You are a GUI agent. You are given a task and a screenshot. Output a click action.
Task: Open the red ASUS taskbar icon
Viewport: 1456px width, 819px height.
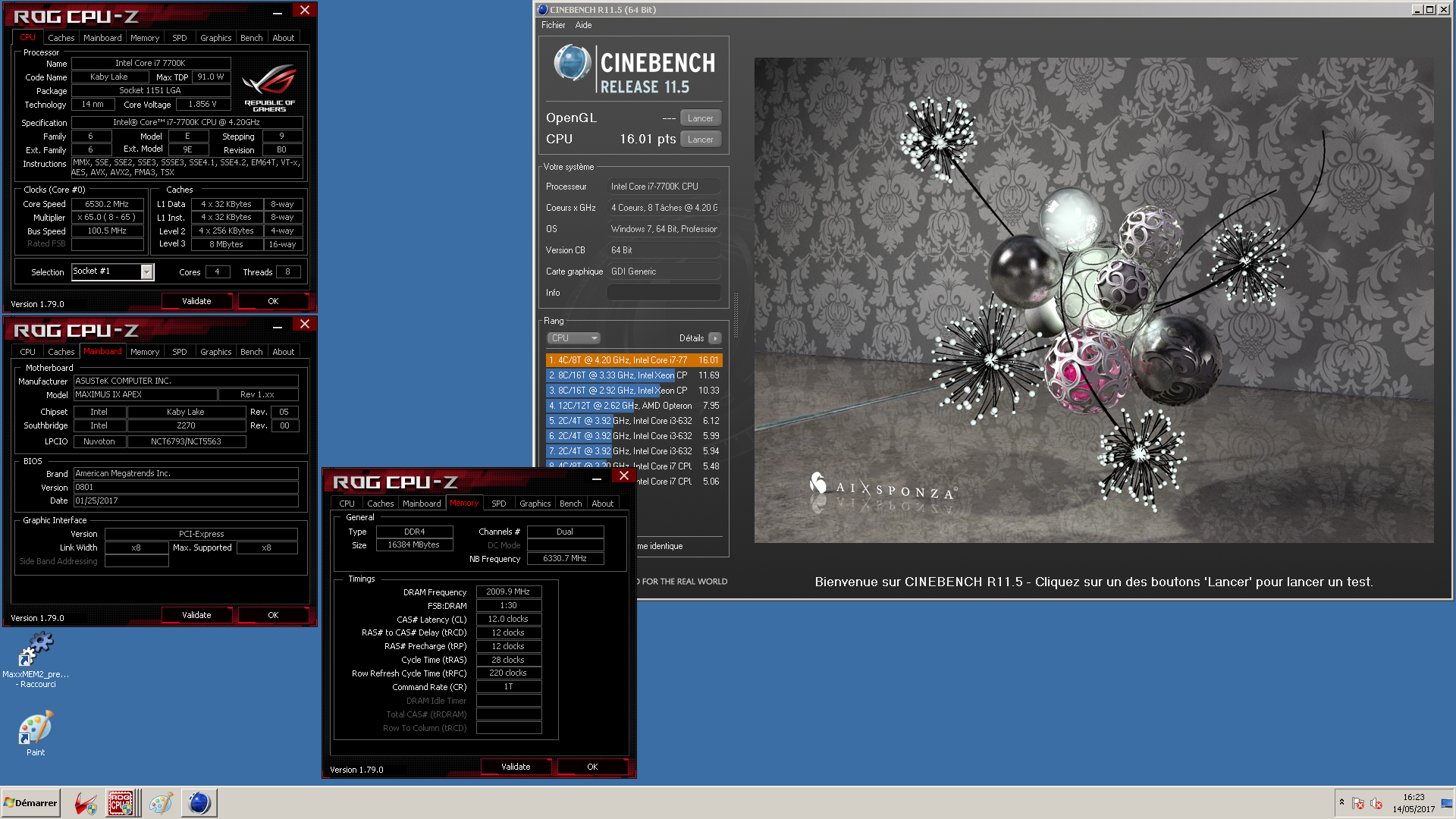86,803
